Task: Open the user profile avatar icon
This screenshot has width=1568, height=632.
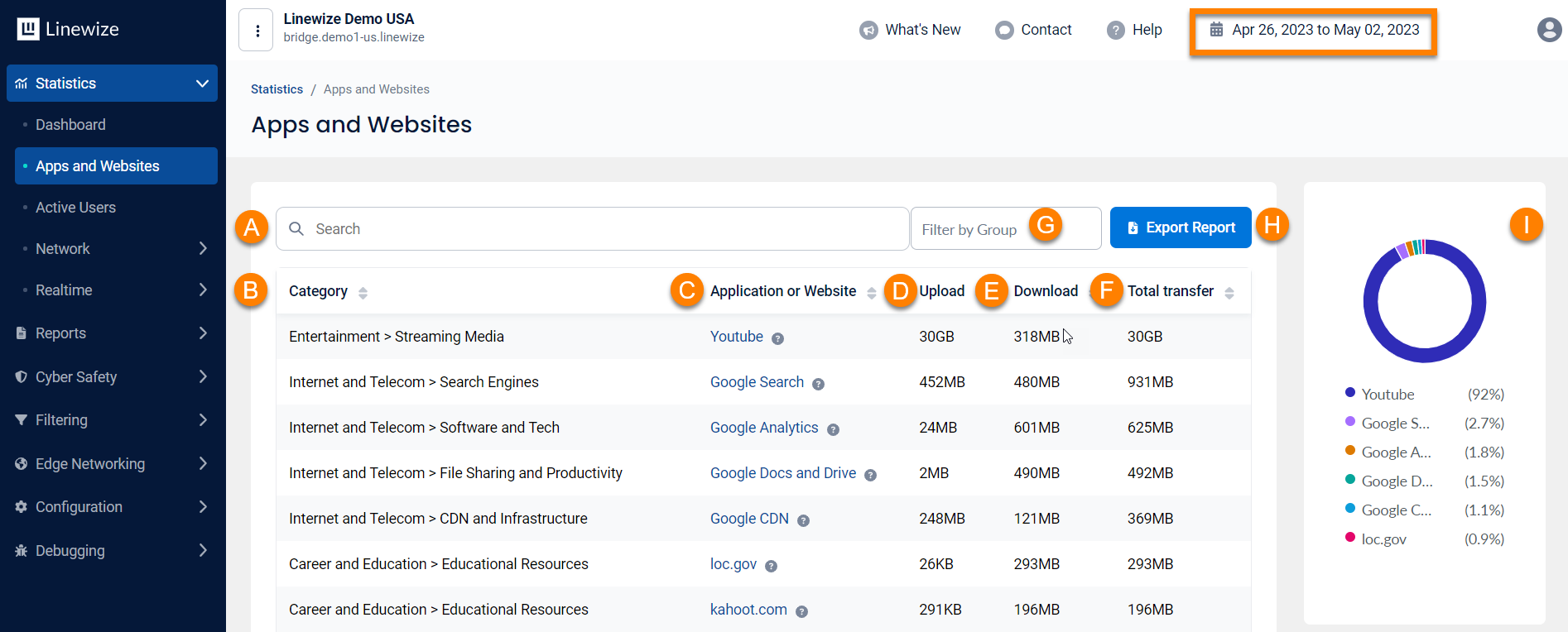Action: (1549, 30)
